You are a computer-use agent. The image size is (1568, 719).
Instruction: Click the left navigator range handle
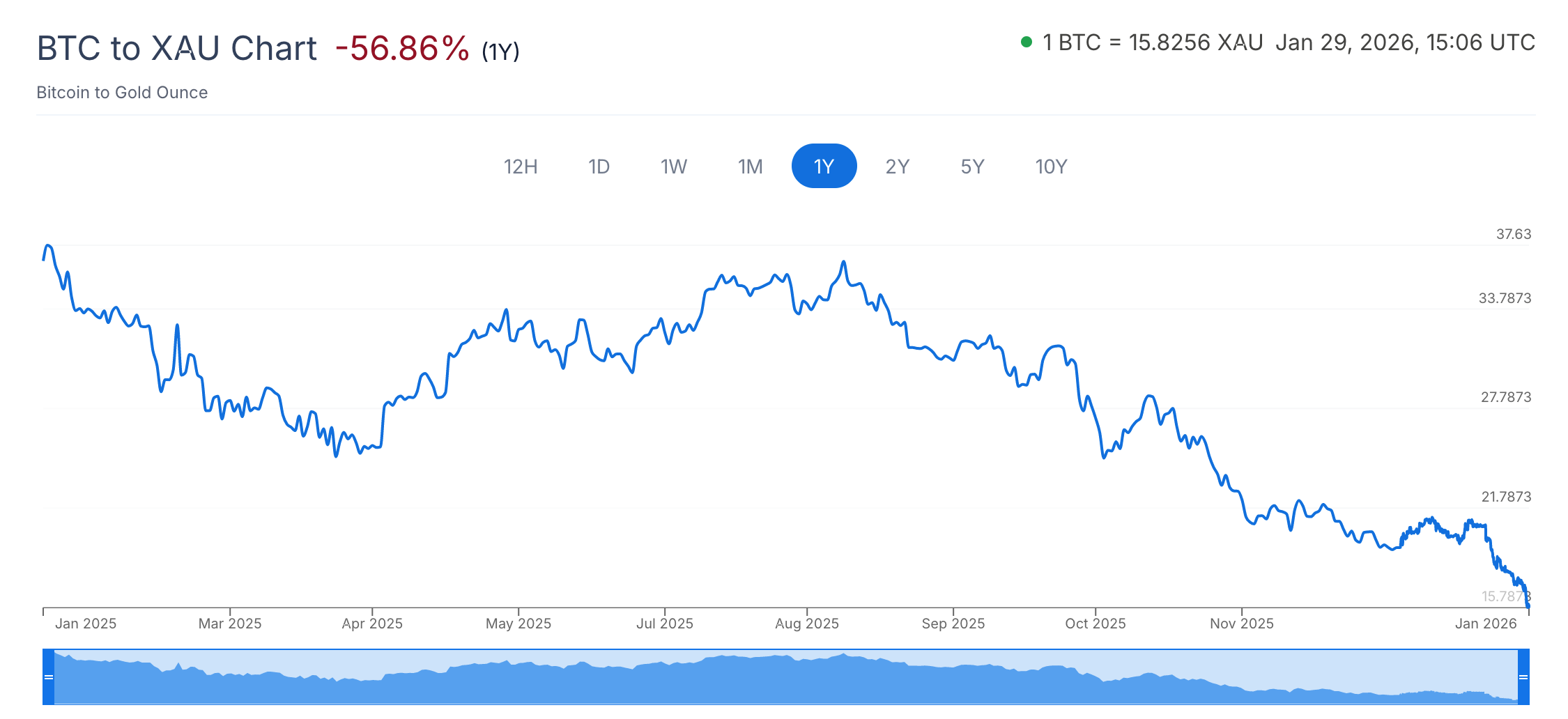point(49,677)
